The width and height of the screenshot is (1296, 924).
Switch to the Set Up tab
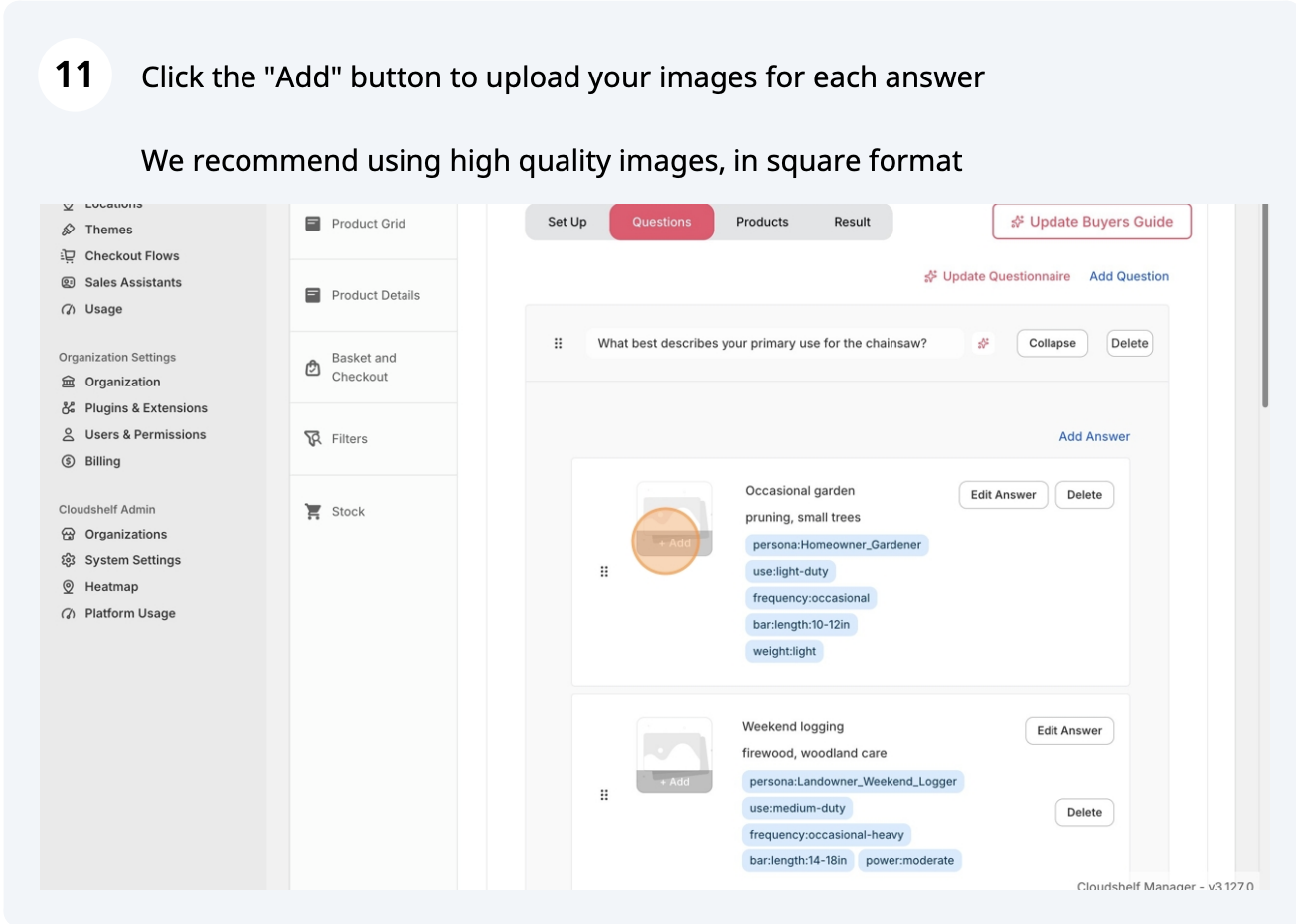(x=567, y=222)
